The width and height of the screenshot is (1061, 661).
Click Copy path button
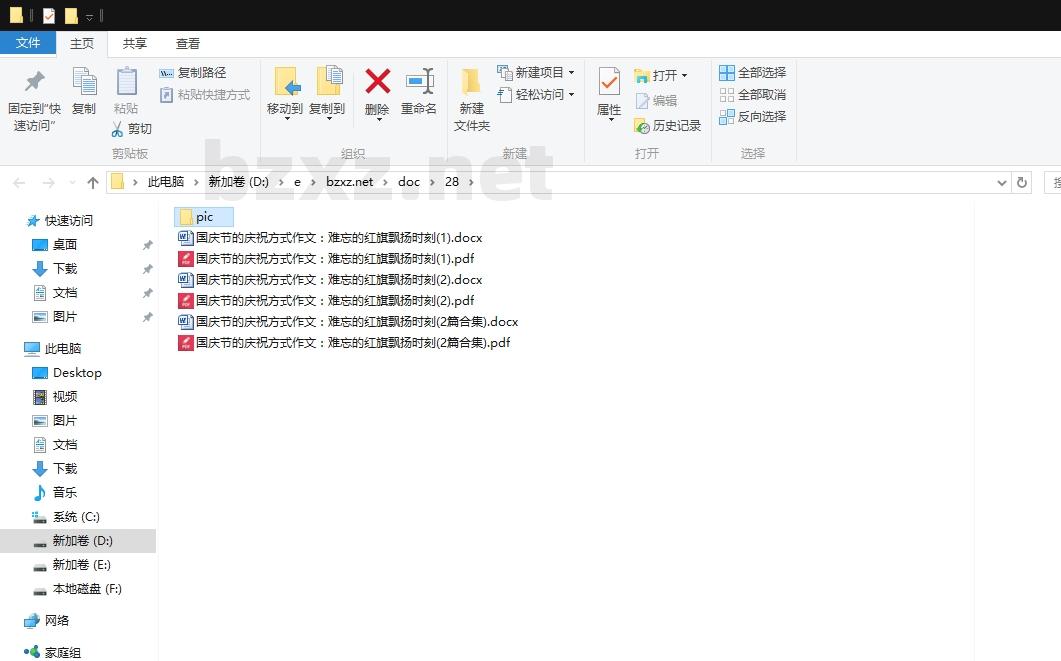coord(193,73)
